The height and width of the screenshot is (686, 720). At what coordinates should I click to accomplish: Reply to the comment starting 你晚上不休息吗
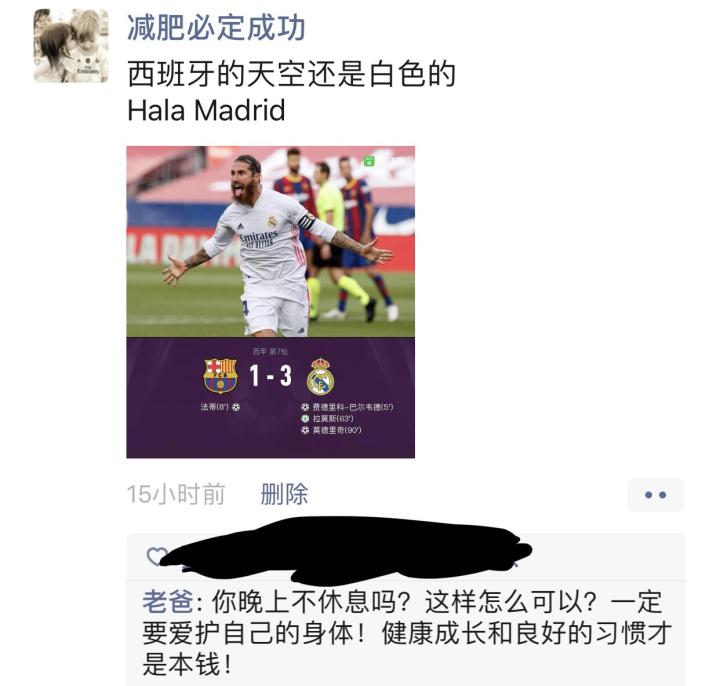tap(406, 633)
